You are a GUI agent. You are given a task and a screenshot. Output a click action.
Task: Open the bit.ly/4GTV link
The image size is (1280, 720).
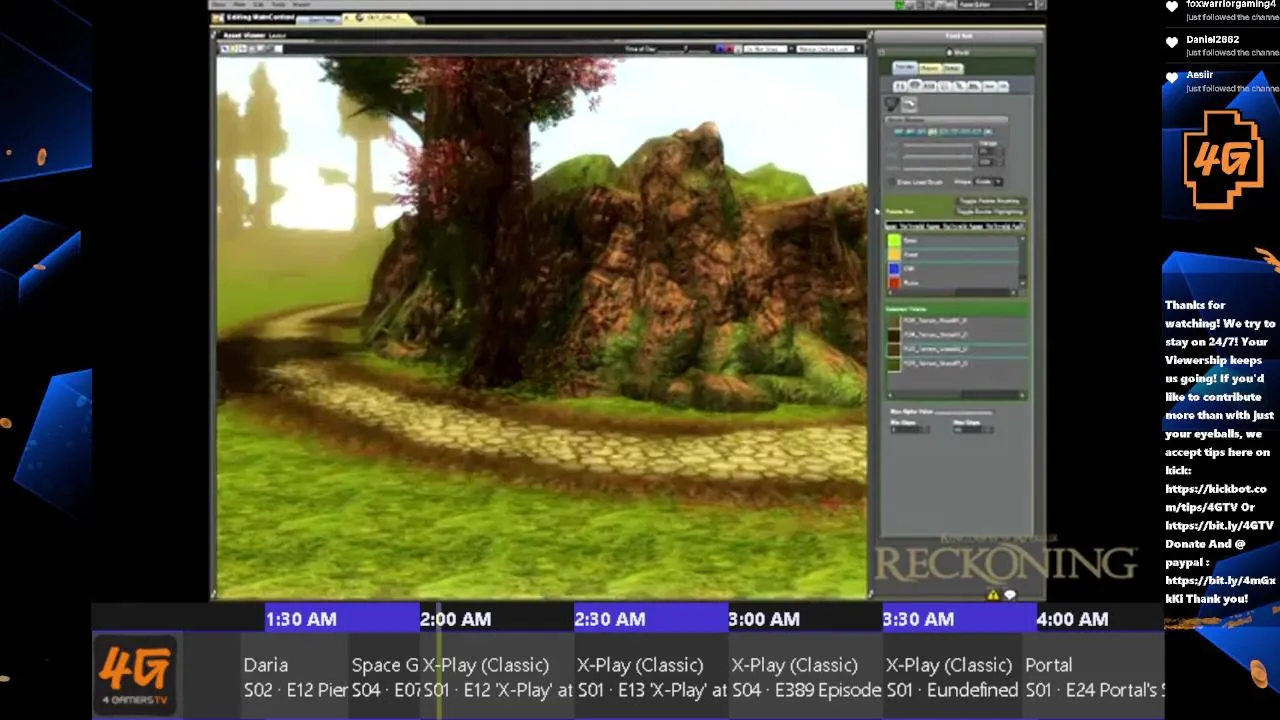tap(1220, 526)
